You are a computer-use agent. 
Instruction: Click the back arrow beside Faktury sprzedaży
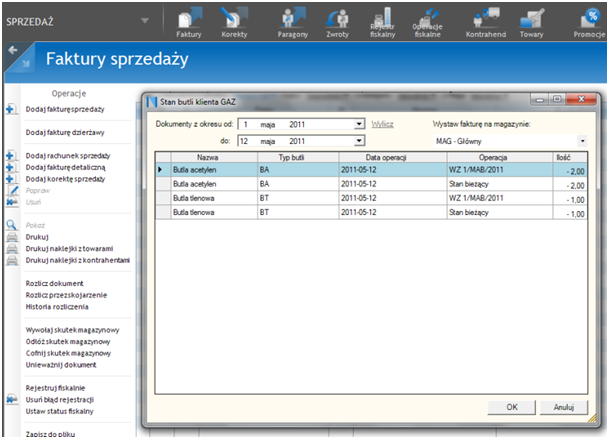13,50
